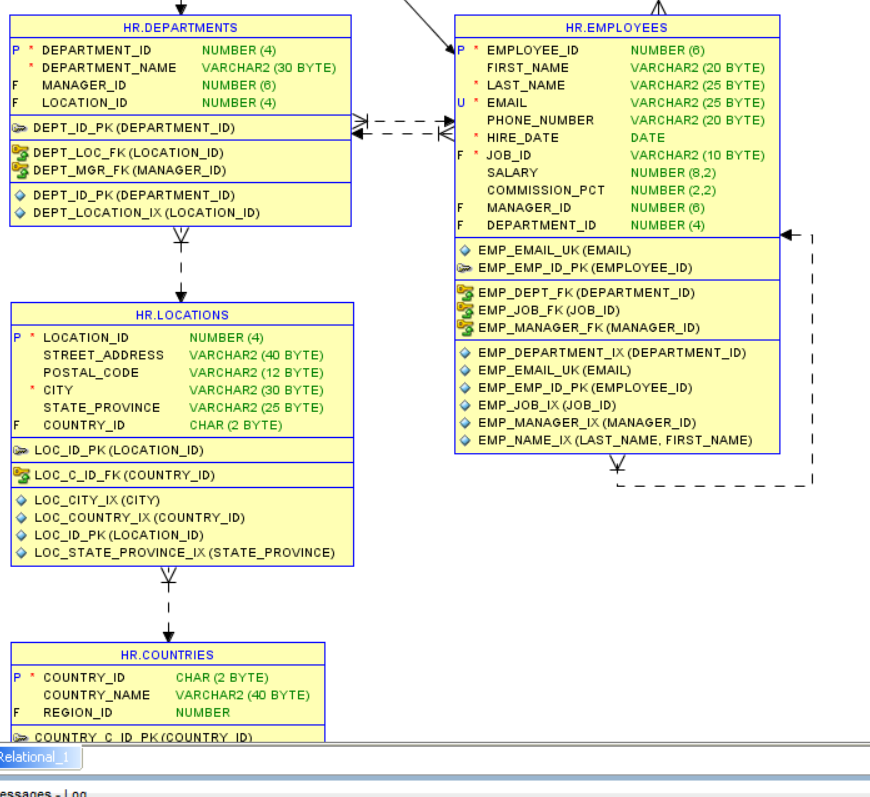Viewport: 870px width, 797px height.
Task: Click the EMP_EMAIL_UK unique key diamond icon
Action: (x=465, y=250)
